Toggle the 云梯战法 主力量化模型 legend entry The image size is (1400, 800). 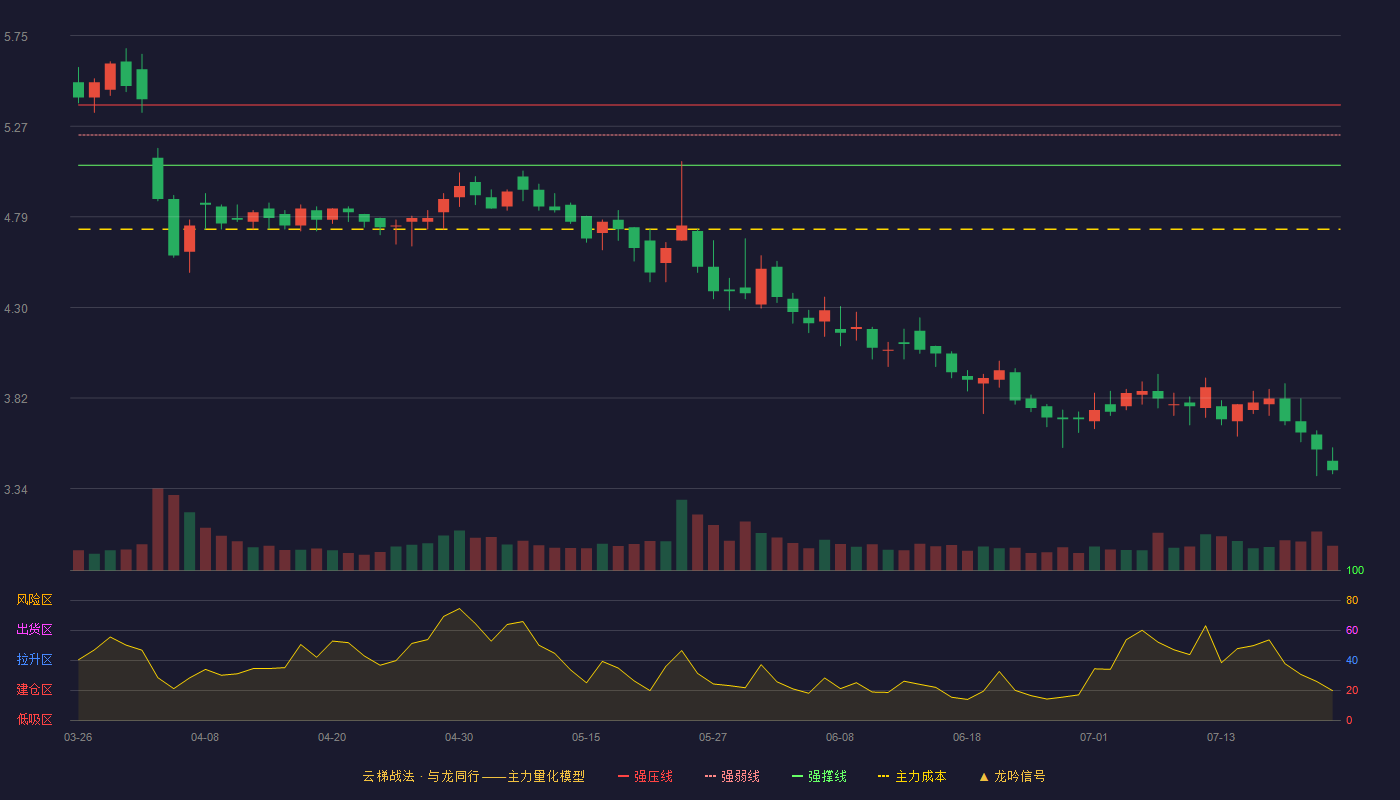[x=474, y=776]
